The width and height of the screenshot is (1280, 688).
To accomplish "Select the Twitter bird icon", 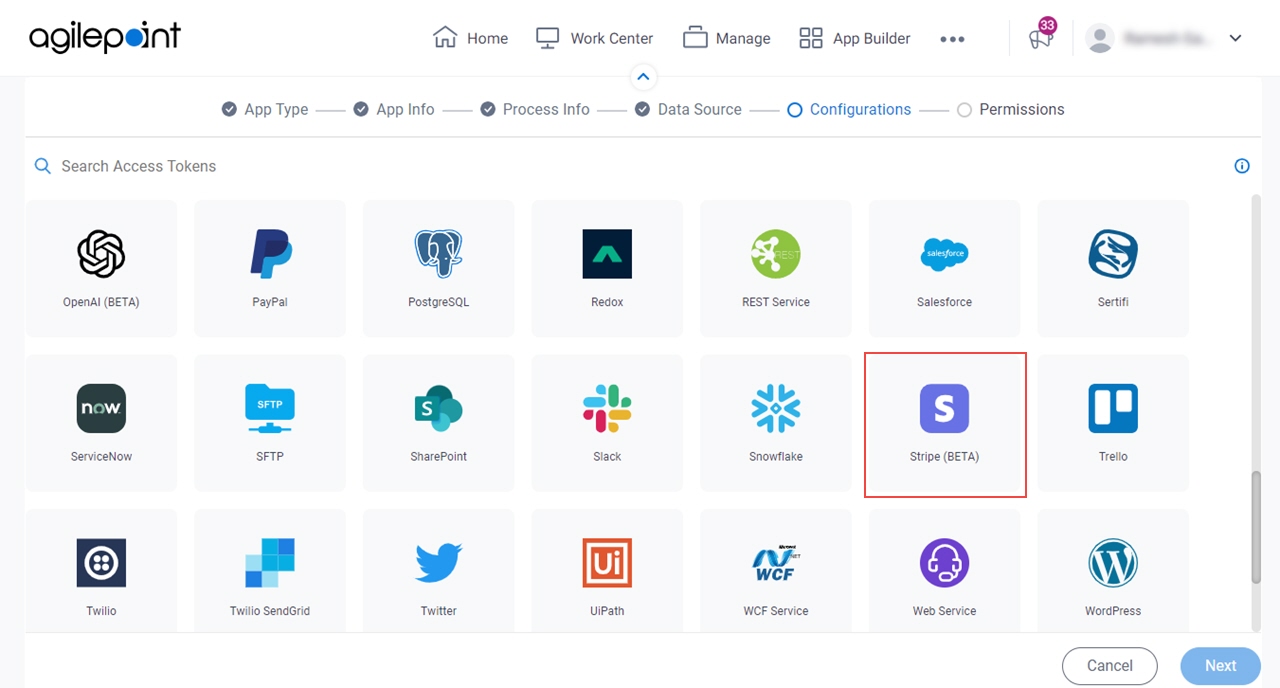I will coord(438,563).
